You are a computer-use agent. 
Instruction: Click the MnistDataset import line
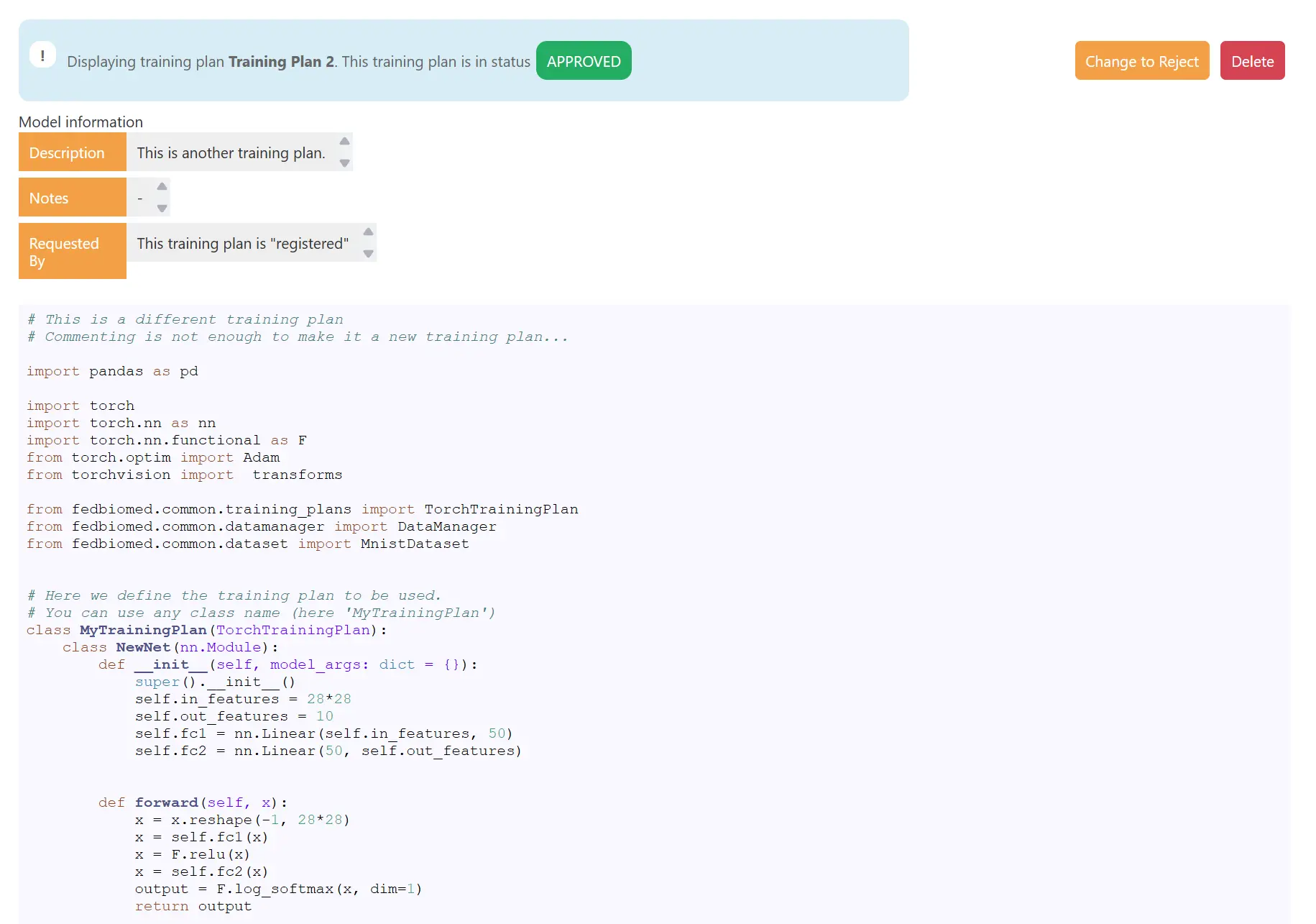pos(248,544)
